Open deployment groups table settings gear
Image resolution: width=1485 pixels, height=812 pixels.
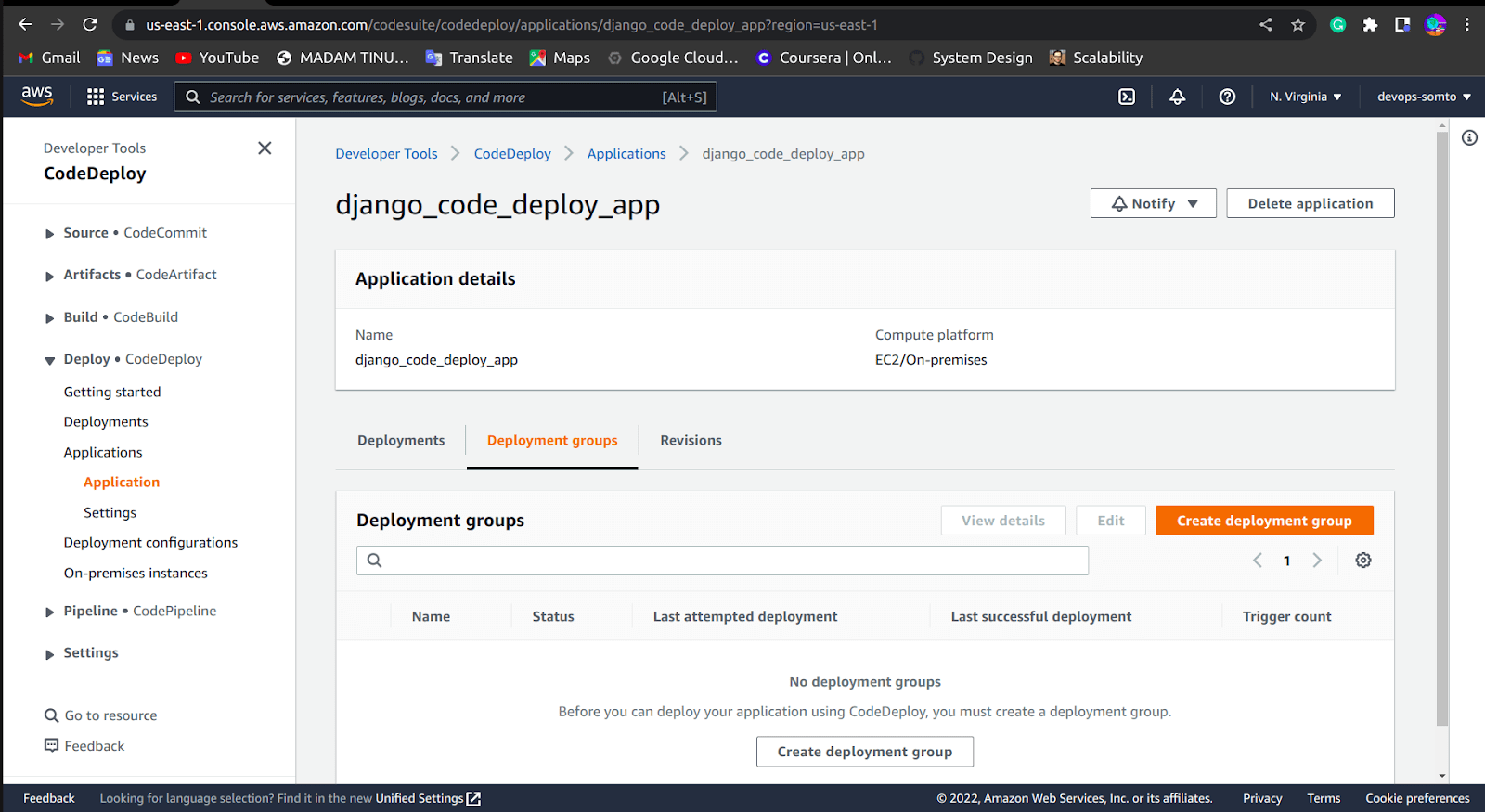click(x=1362, y=561)
